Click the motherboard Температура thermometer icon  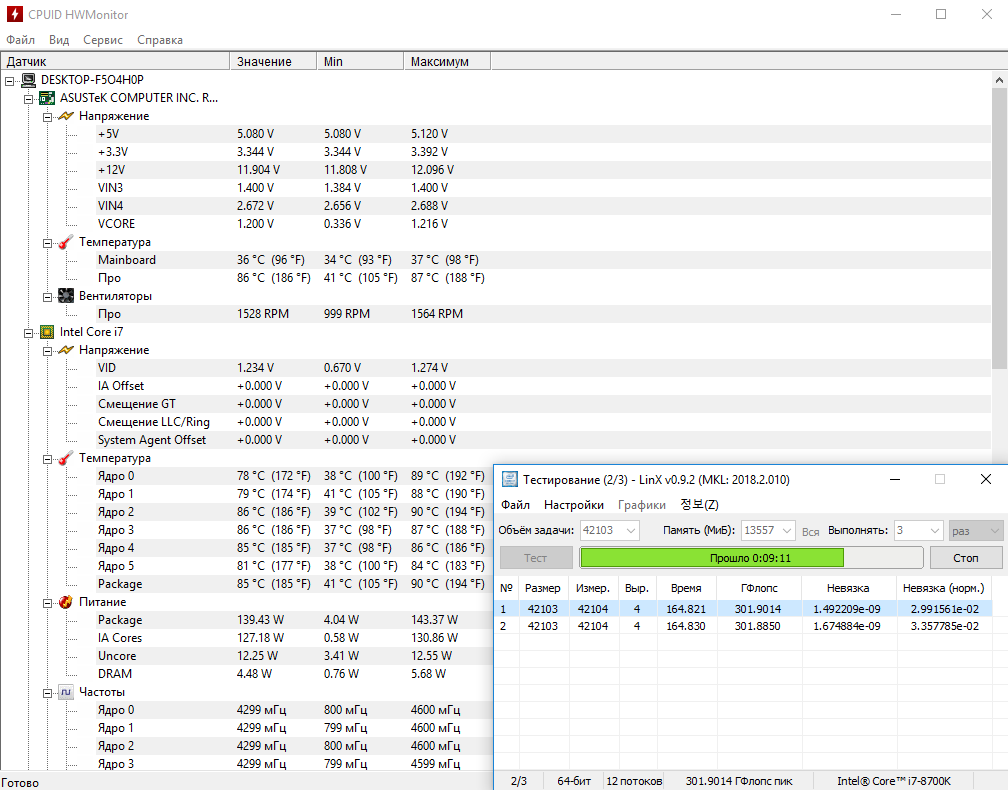click(66, 242)
